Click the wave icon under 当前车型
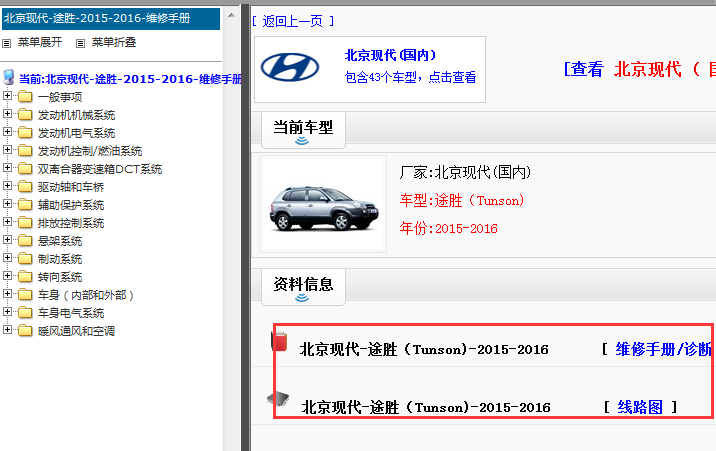 click(302, 141)
